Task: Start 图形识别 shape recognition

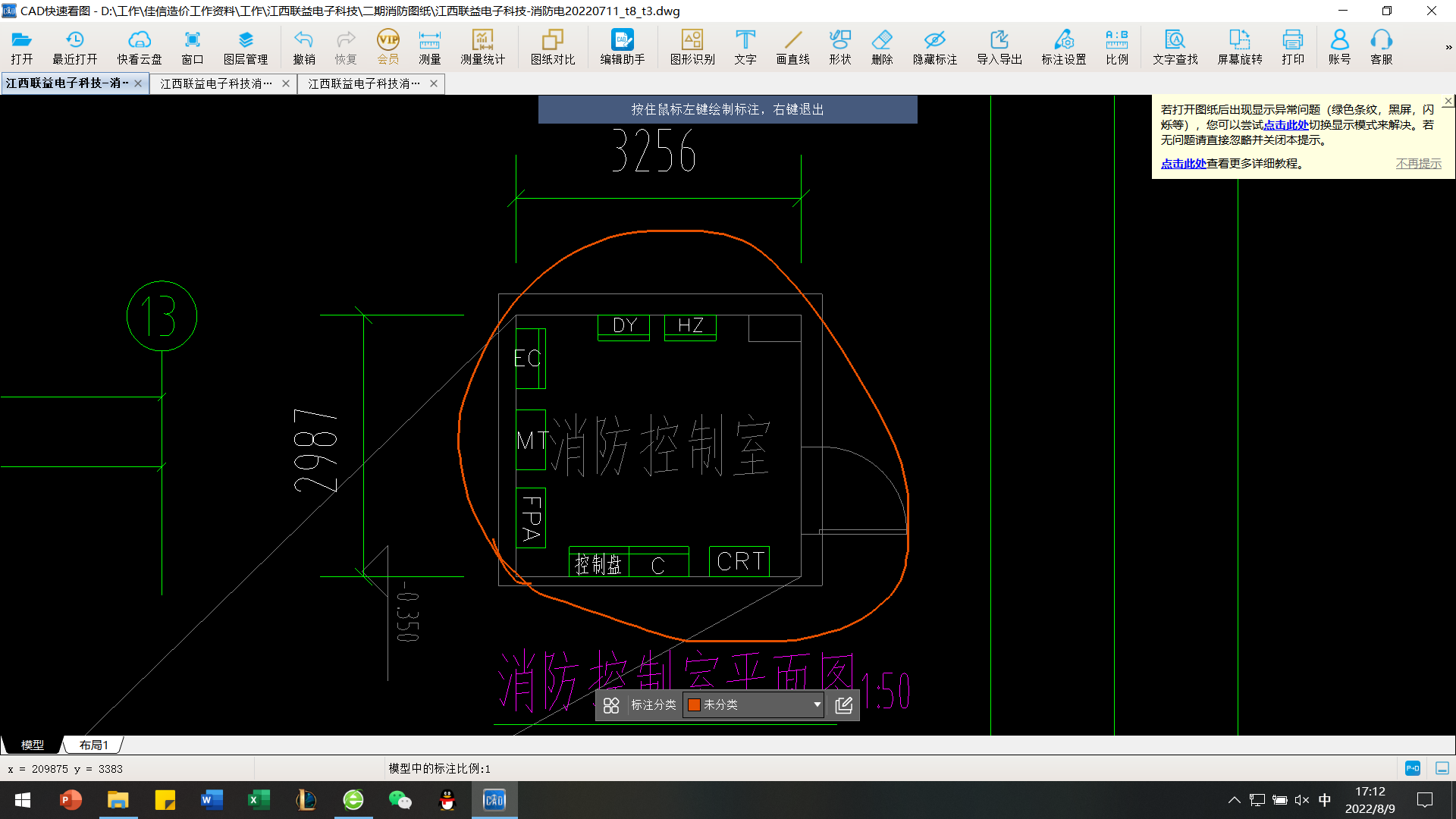Action: tap(692, 47)
